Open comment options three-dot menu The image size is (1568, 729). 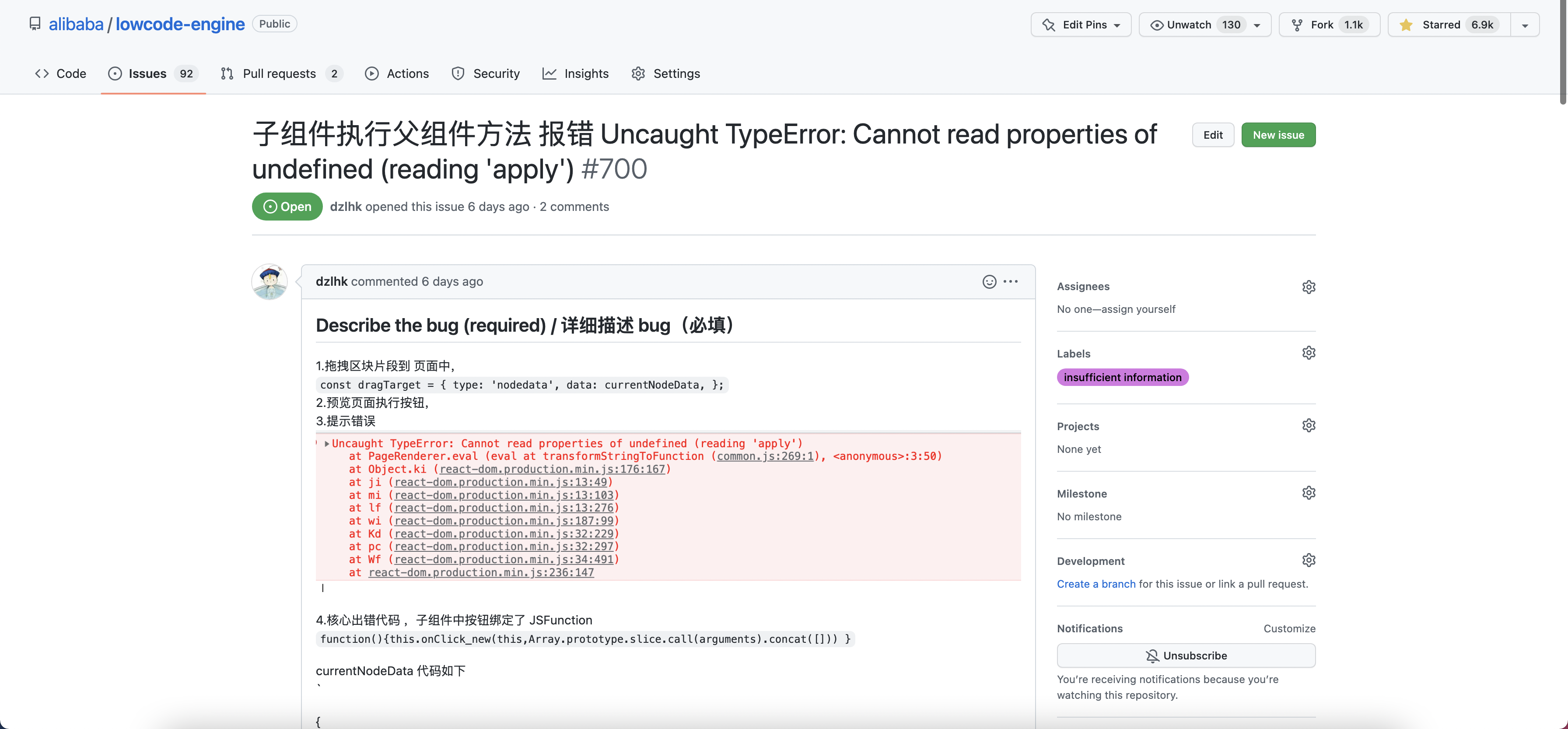(1011, 281)
